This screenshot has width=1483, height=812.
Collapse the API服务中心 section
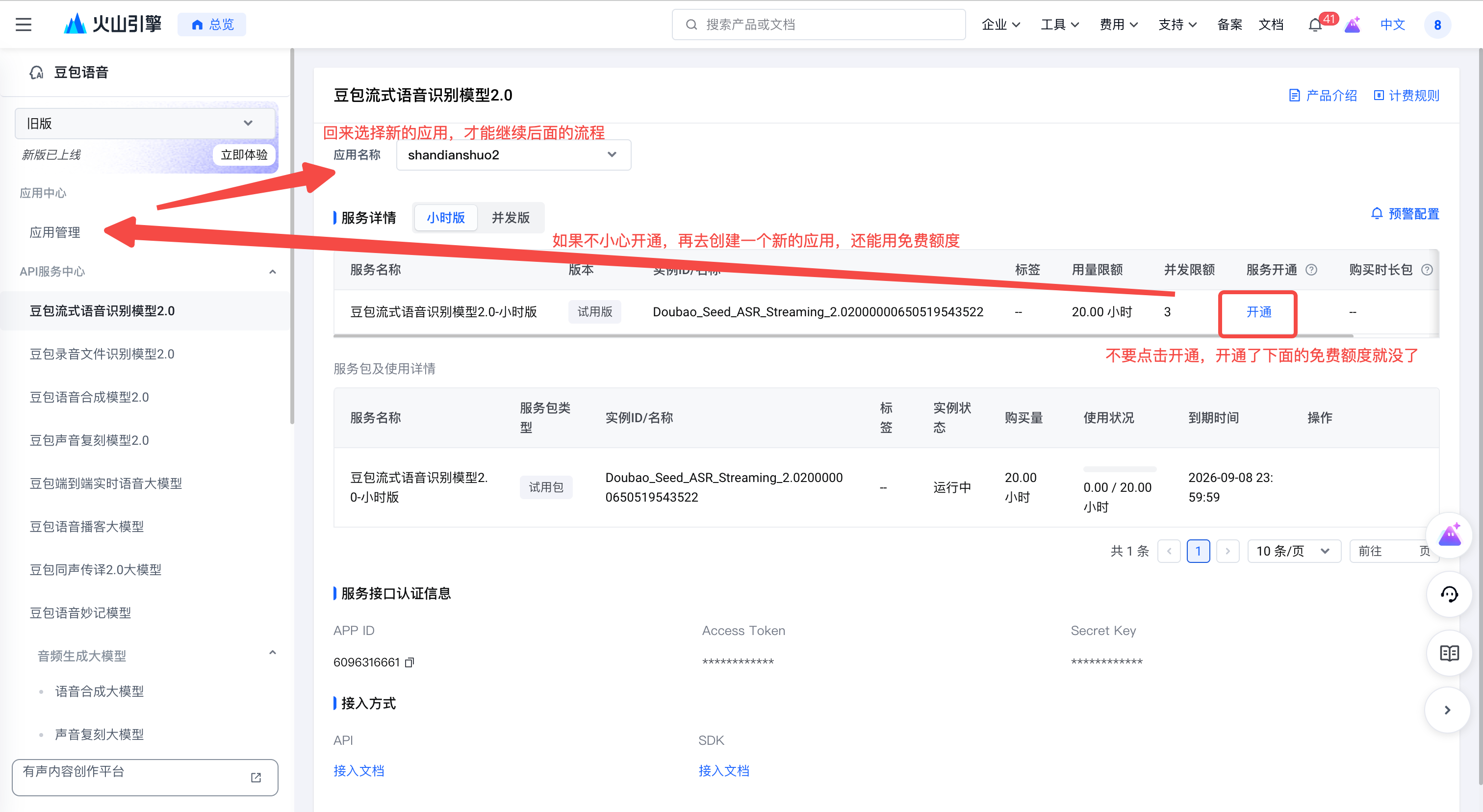272,272
